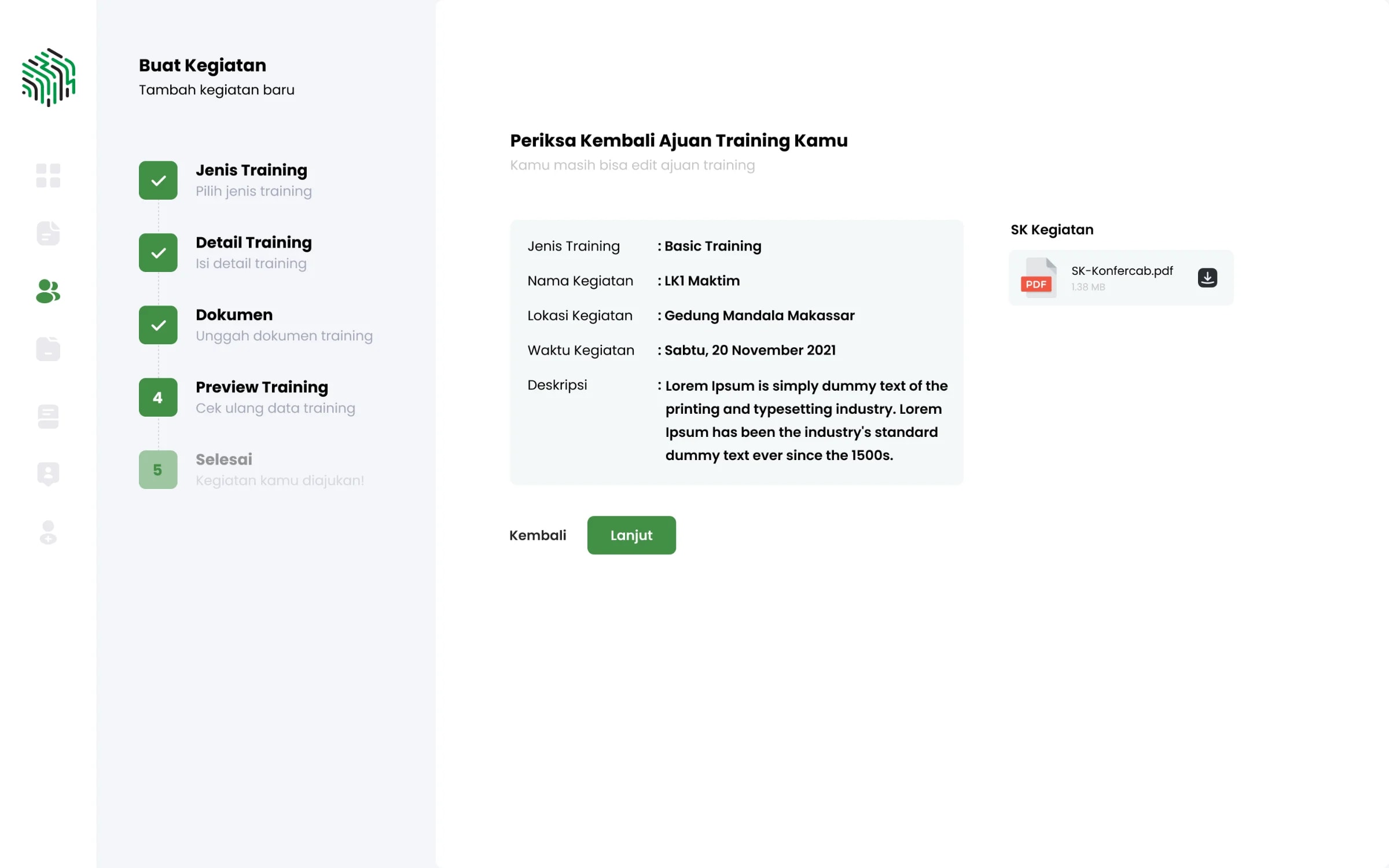Click 'Unggah dokumen training' subtitle
This screenshot has height=868, width=1389.
tap(284, 336)
